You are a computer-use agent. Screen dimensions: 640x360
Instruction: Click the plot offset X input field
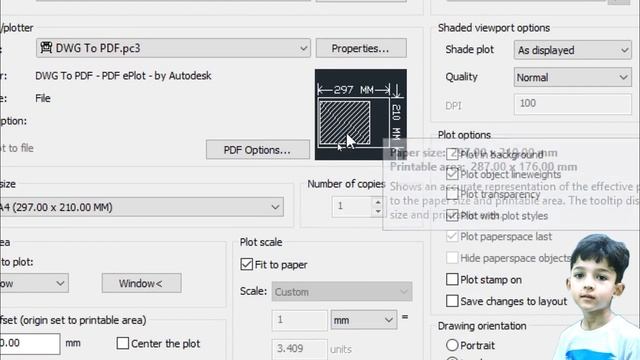pyautogui.click(x=29, y=343)
